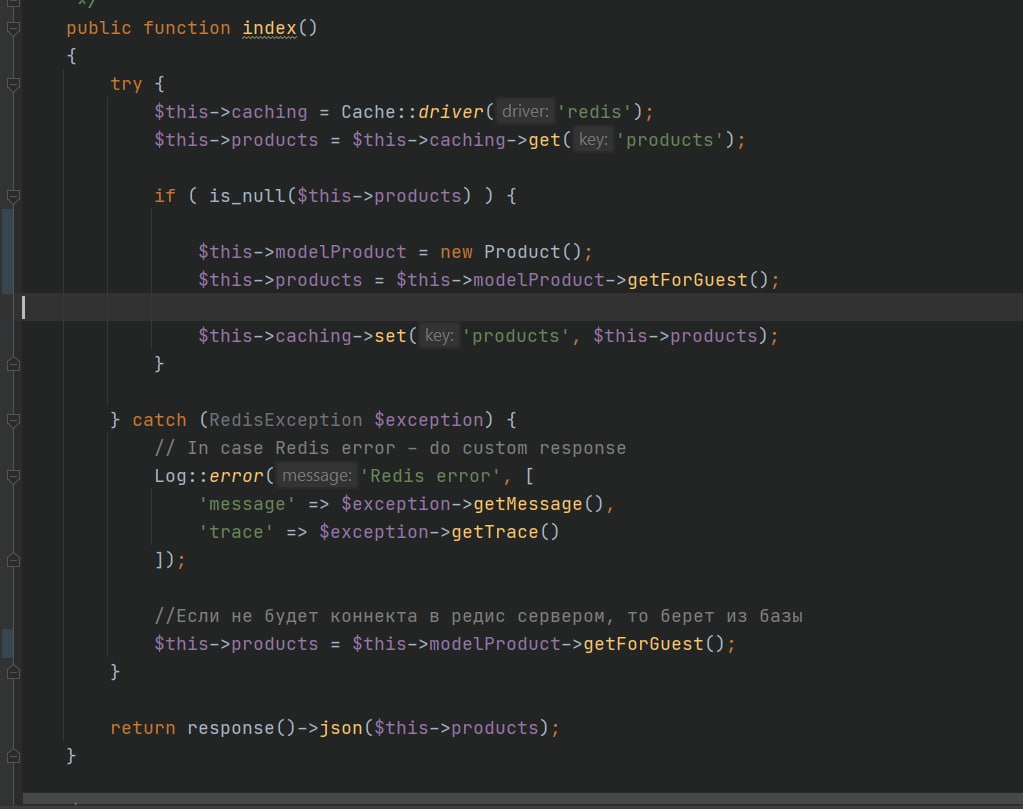Click the RedisException class name
The width and height of the screenshot is (1023, 809).
tap(286, 420)
